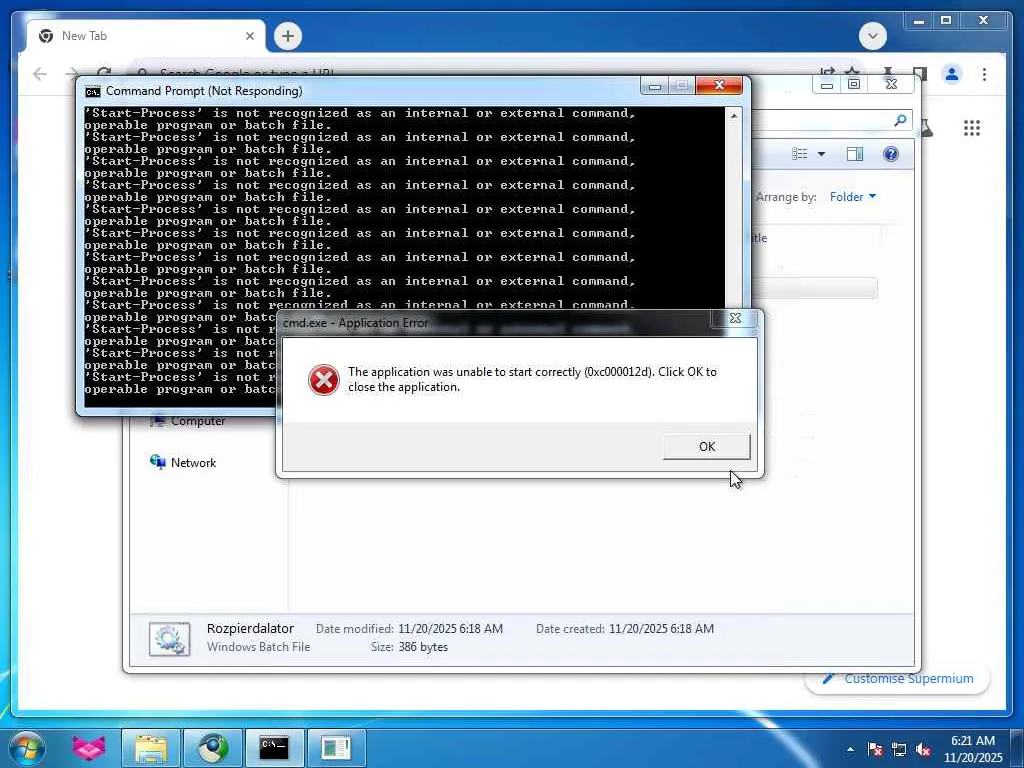This screenshot has height=768, width=1024.
Task: Toggle the Explorer preview pane icon
Action: tap(855, 154)
